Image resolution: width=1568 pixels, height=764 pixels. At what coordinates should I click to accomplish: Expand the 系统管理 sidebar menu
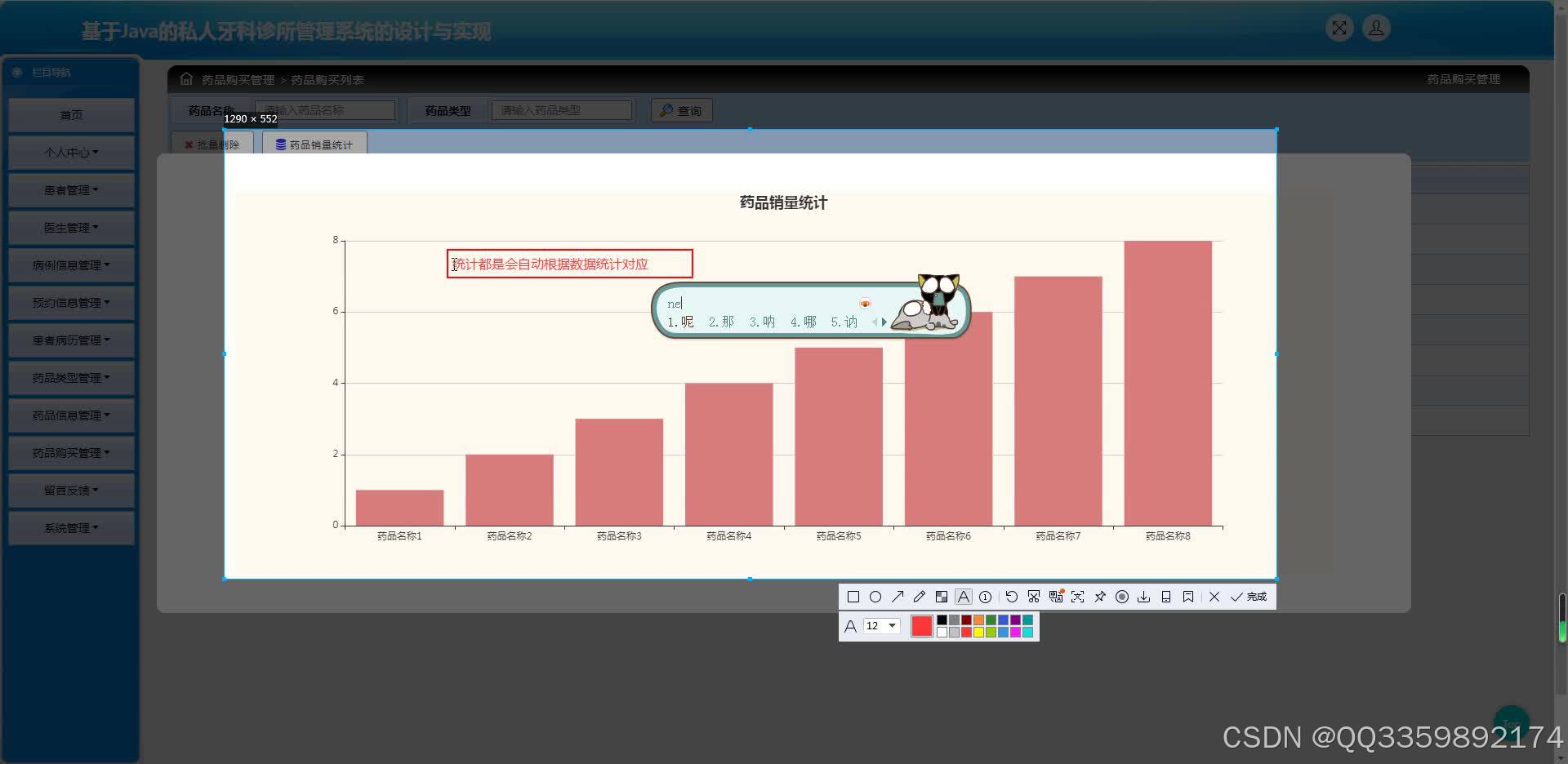tap(71, 528)
